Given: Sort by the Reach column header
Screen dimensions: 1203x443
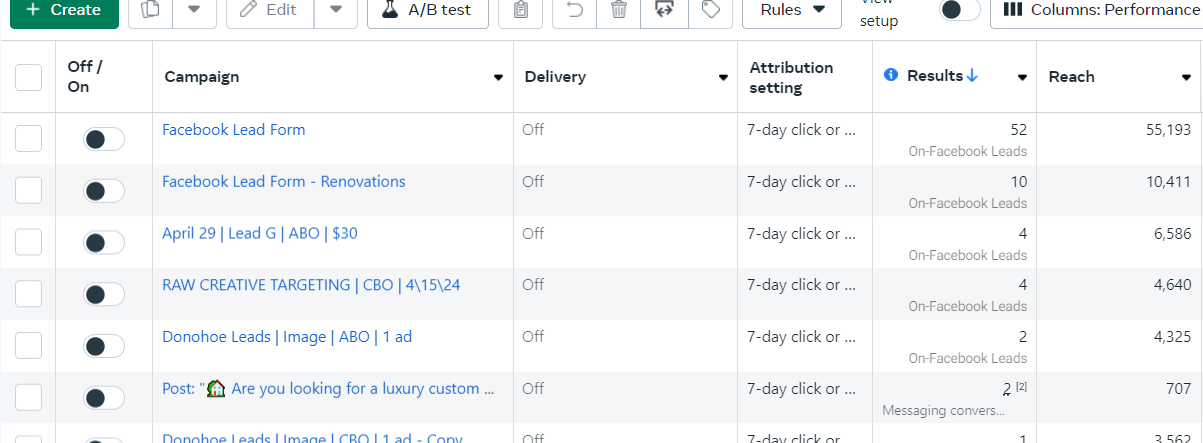Looking at the screenshot, I should (x=1071, y=77).
